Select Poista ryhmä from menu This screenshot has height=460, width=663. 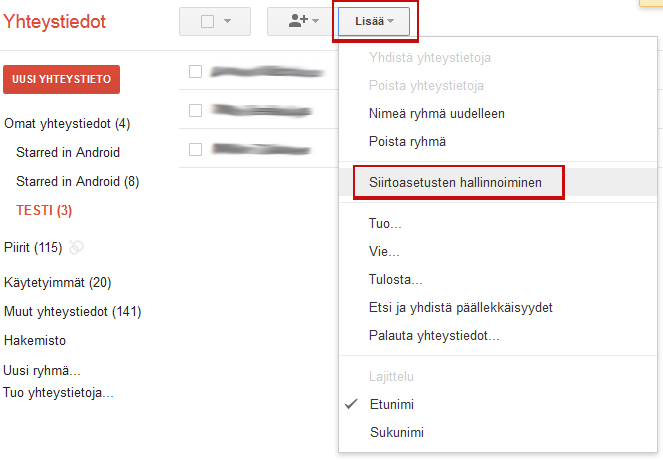408,141
